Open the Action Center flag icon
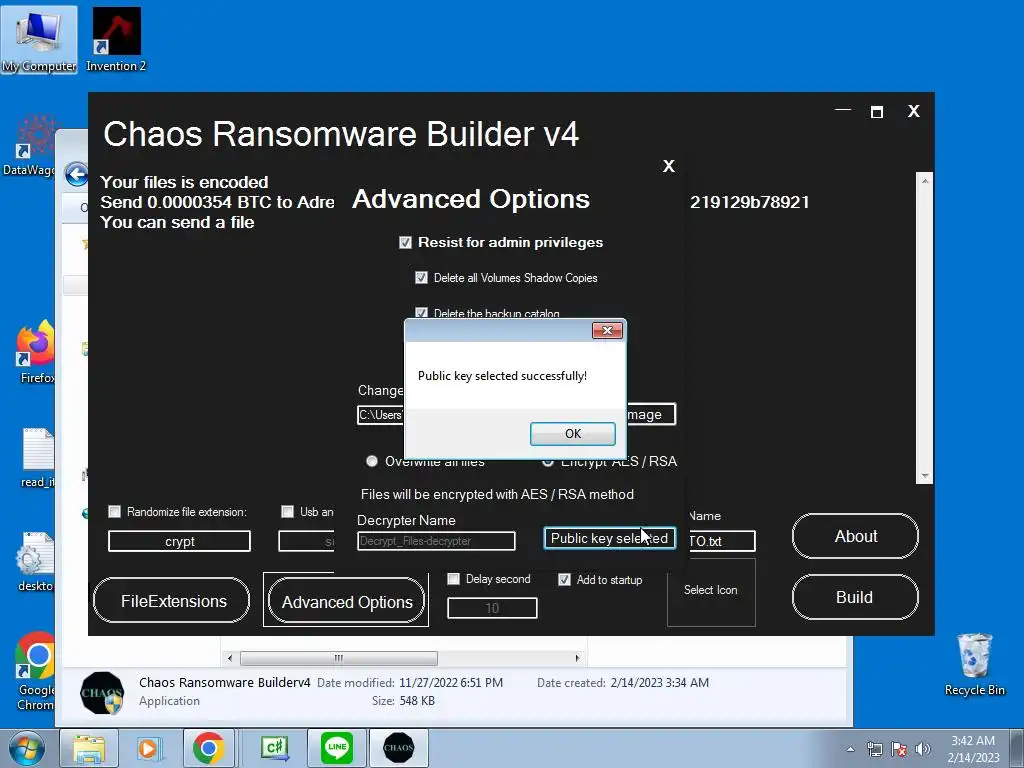The height and width of the screenshot is (768, 1024). click(899, 749)
